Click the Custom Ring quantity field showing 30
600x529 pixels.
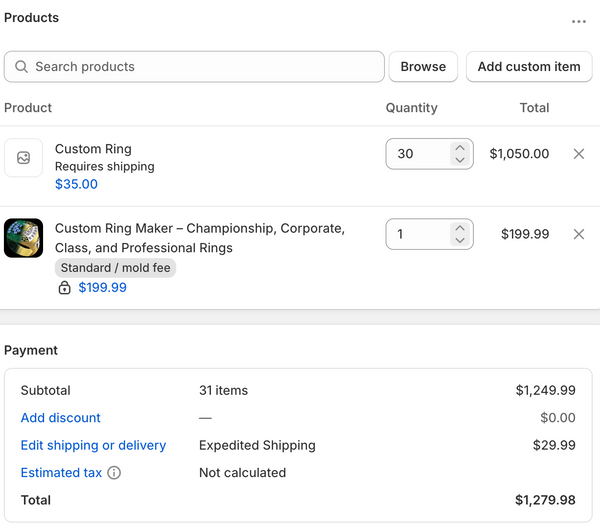tap(418, 154)
